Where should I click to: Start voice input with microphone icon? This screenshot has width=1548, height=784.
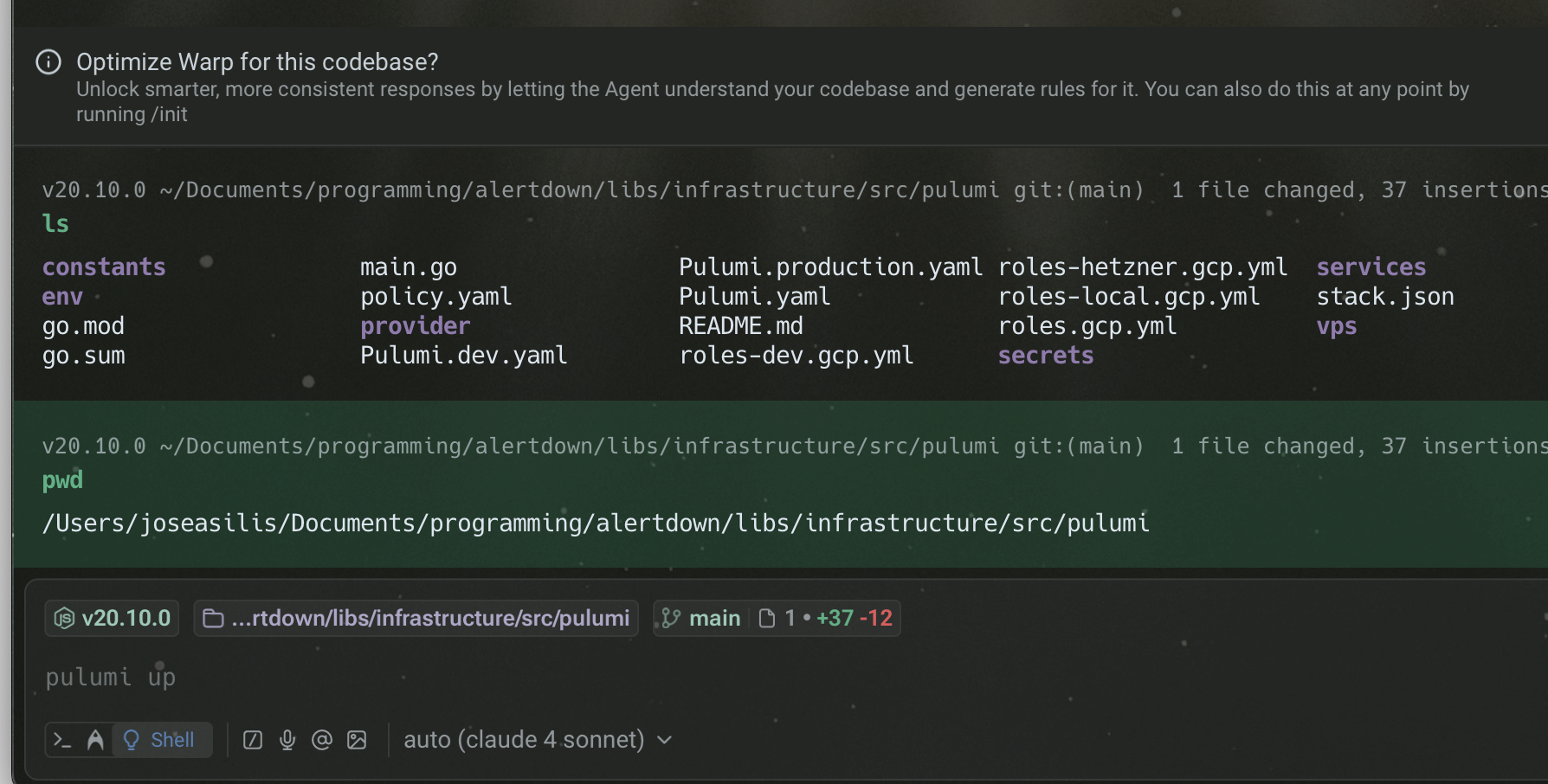click(287, 740)
